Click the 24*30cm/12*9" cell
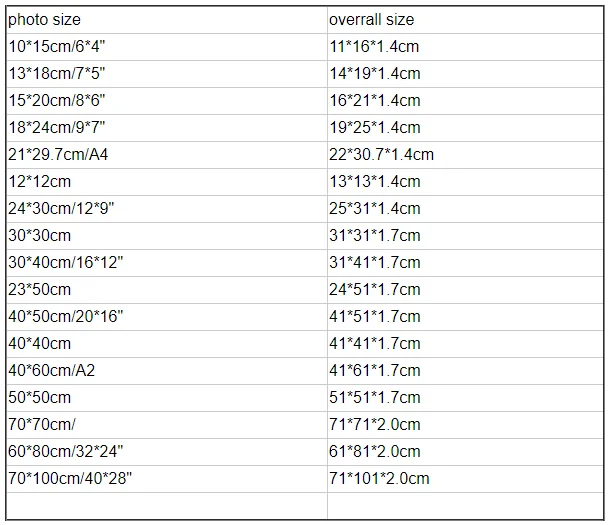608x525 pixels. point(61,209)
